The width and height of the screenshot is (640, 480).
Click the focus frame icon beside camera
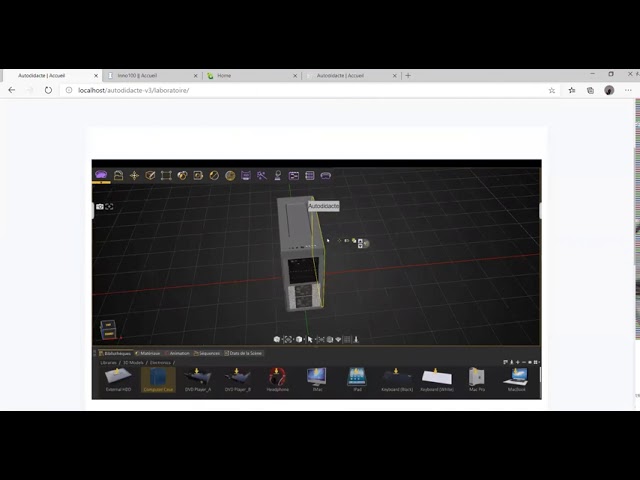109,207
